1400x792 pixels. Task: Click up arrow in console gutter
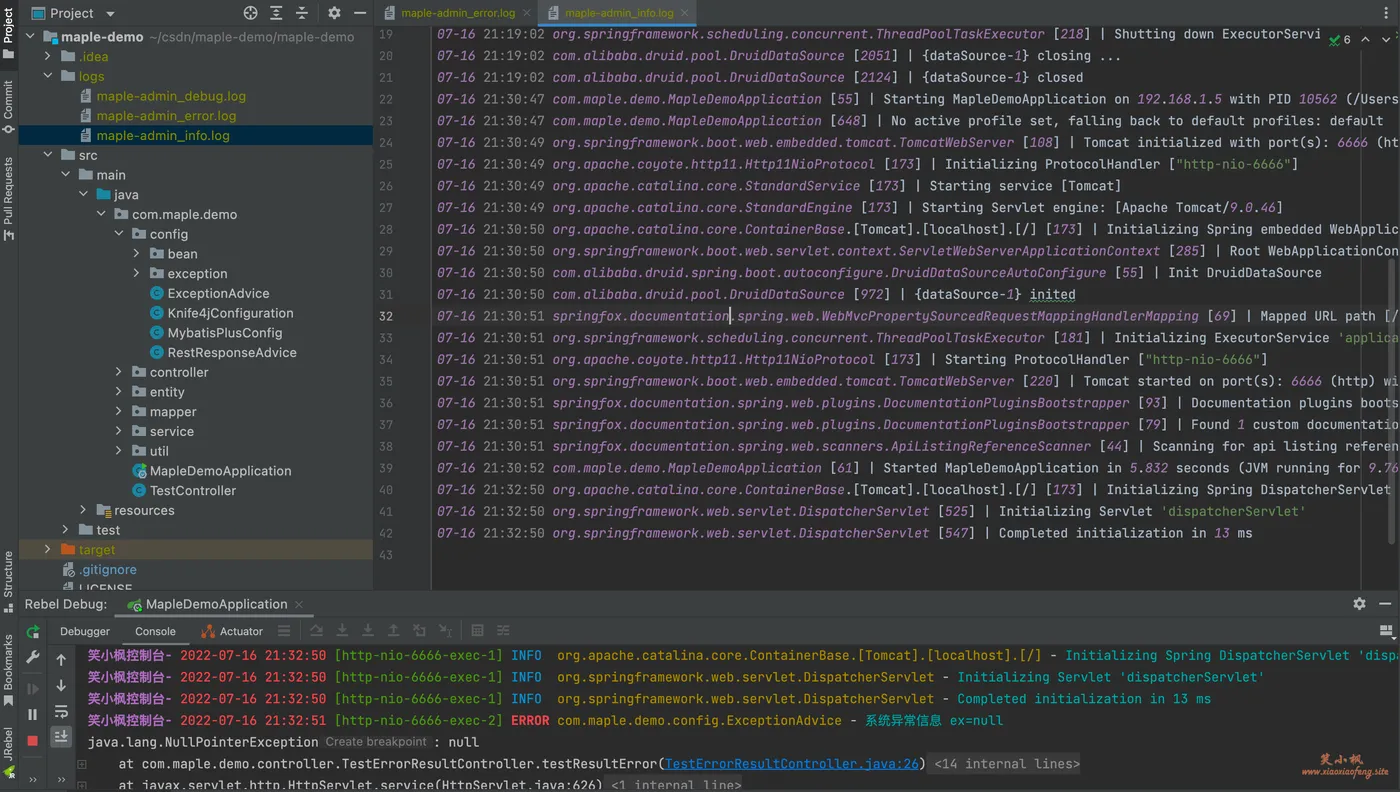(x=61, y=660)
